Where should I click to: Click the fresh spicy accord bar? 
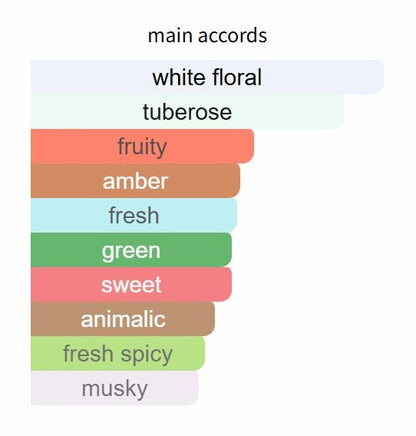coord(118,354)
